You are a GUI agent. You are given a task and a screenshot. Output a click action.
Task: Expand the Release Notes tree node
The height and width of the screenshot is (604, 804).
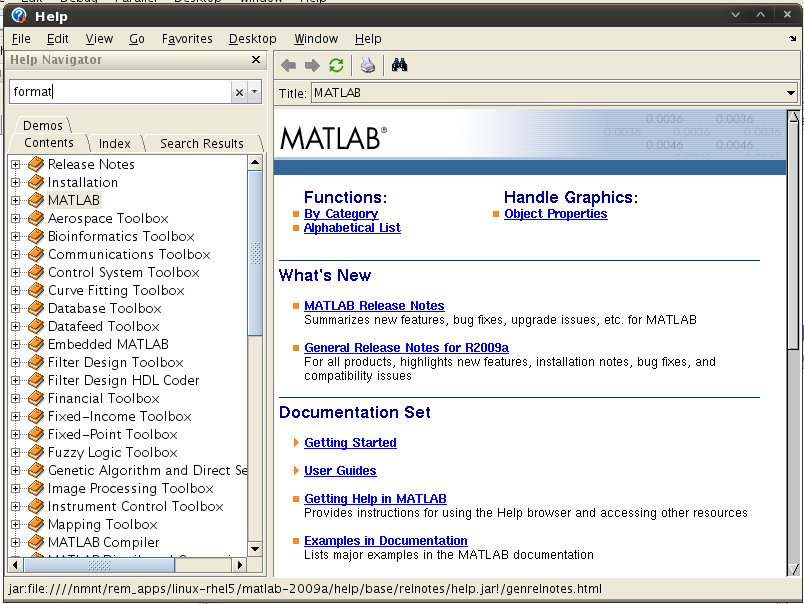(15, 165)
